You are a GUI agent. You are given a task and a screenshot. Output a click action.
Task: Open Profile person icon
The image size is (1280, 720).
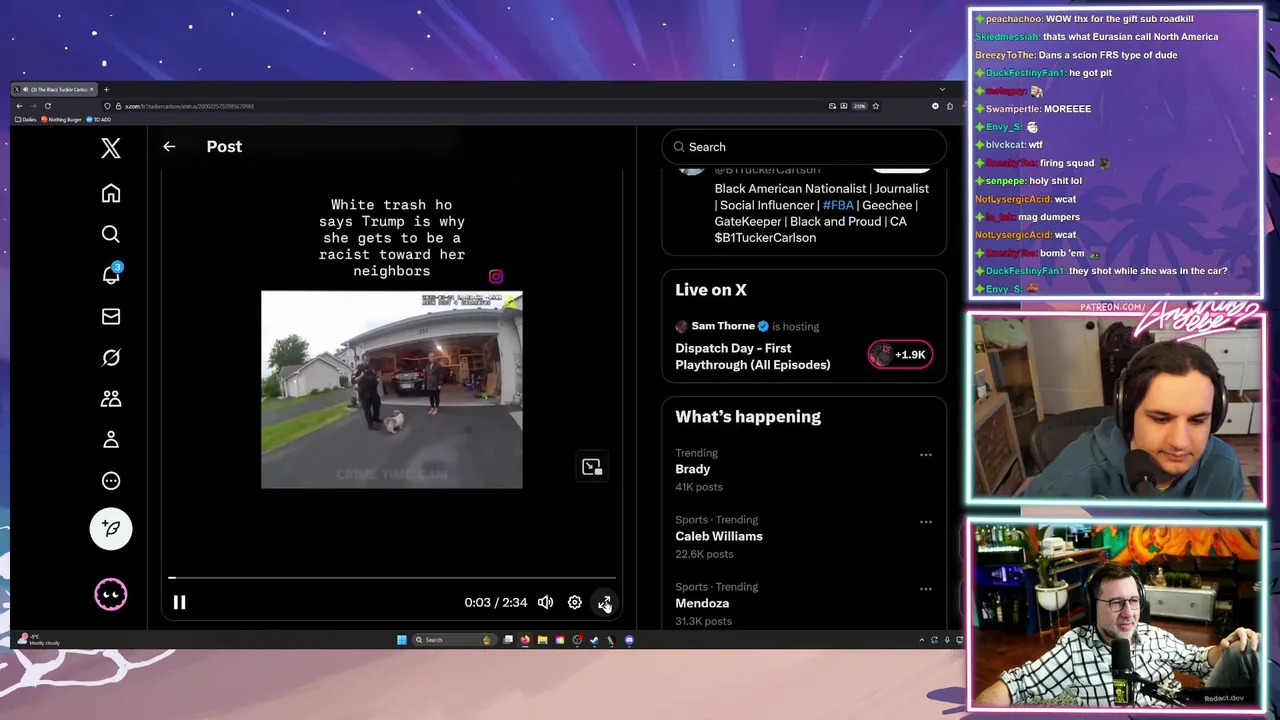[111, 439]
